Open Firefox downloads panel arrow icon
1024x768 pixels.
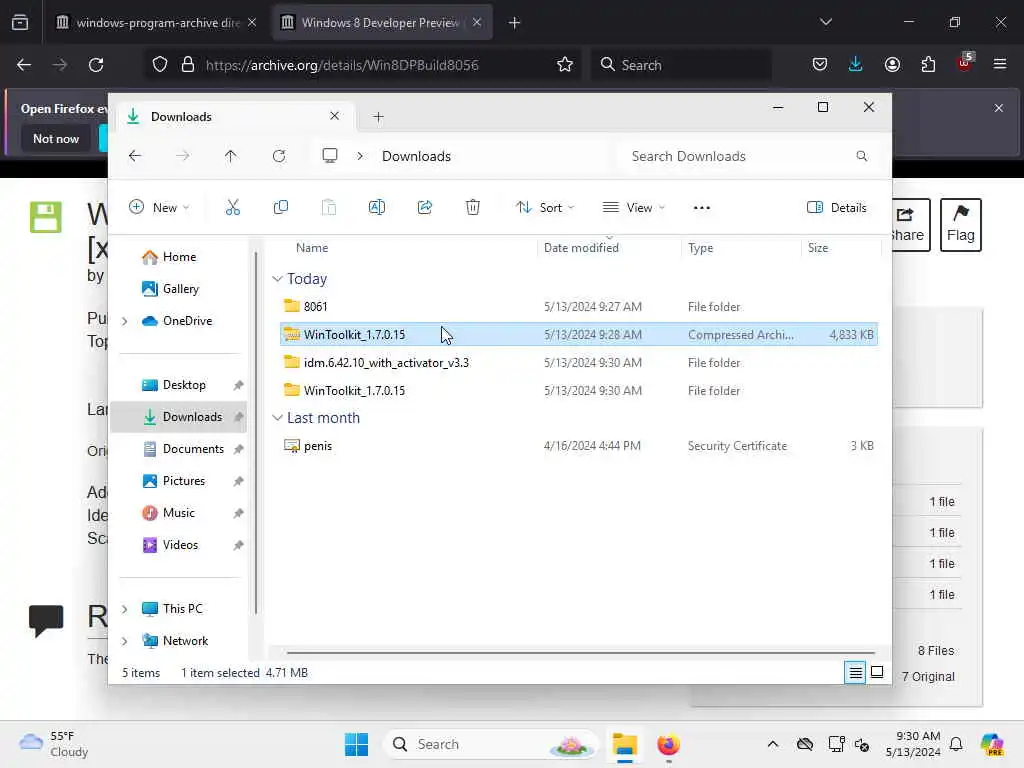click(856, 65)
